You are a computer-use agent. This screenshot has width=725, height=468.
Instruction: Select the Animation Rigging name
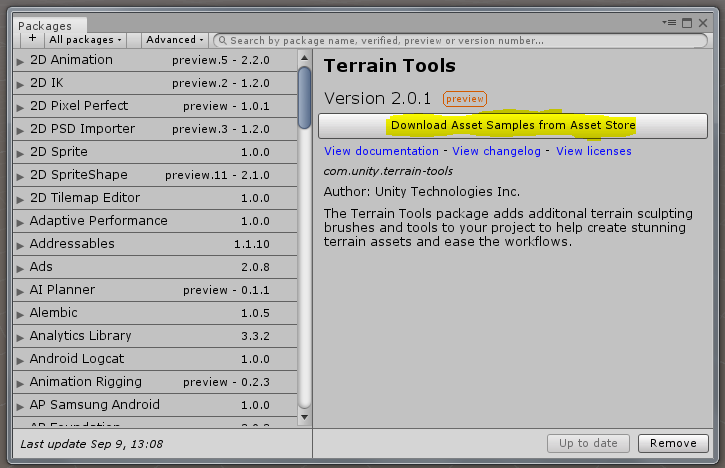pos(86,382)
